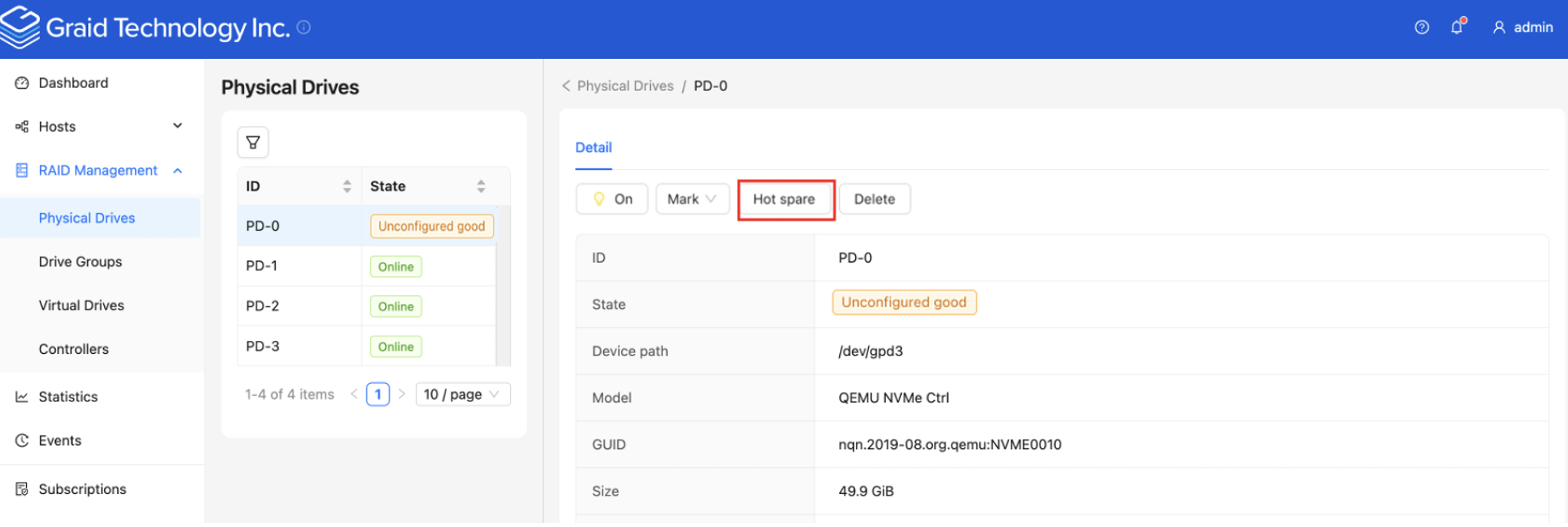Viewport: 1568px width, 527px height.
Task: Click the Events clock icon
Action: [21, 440]
